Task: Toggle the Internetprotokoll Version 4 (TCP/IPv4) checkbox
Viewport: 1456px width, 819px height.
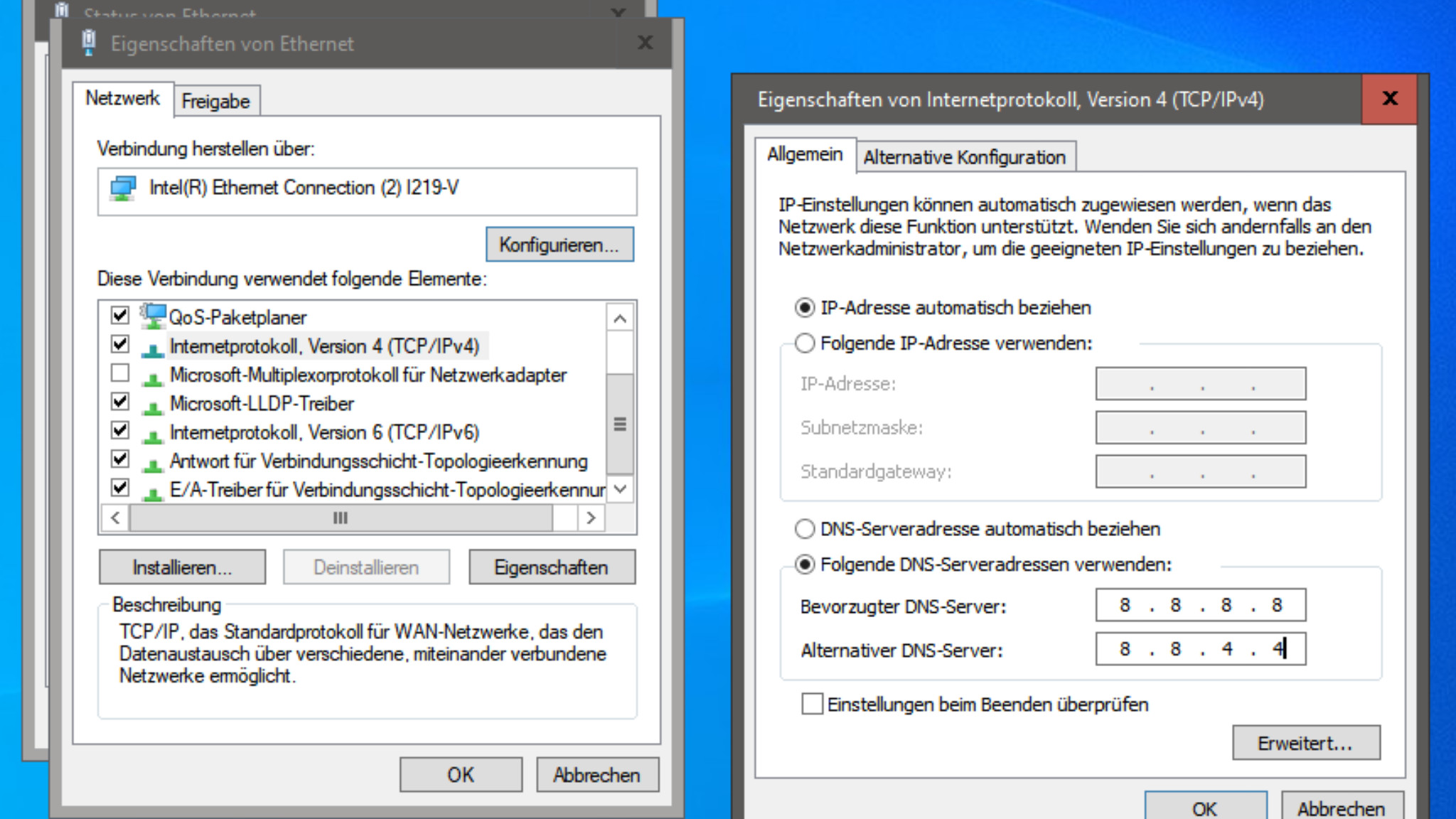Action: point(120,345)
